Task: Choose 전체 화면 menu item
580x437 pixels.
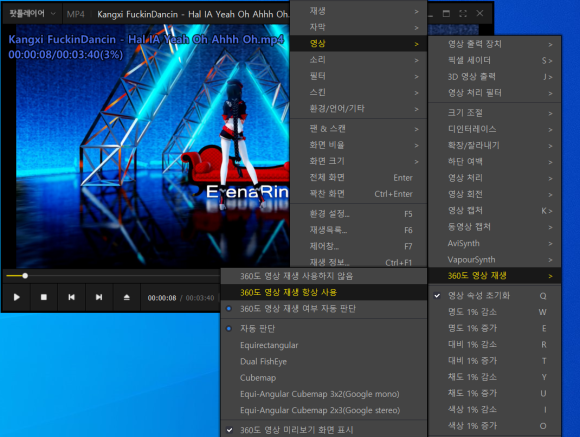Action: pyautogui.click(x=358, y=178)
